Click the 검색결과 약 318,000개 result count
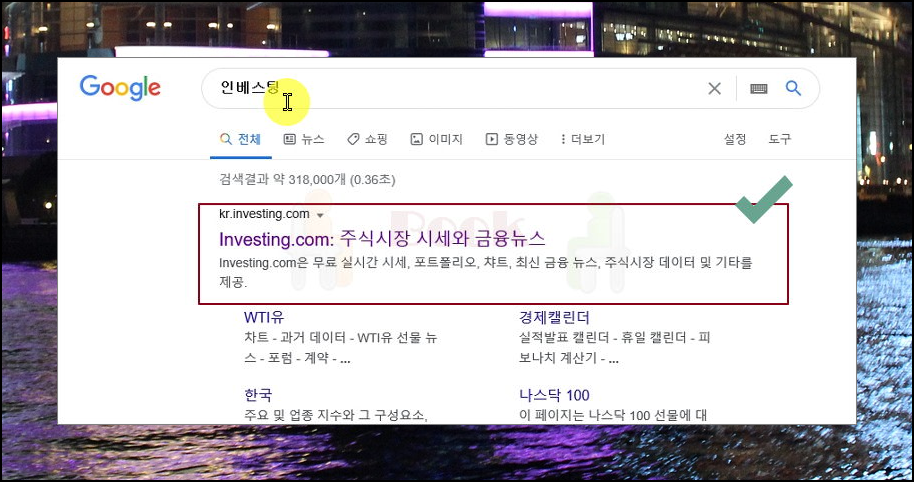This screenshot has width=914, height=482. click(x=307, y=180)
